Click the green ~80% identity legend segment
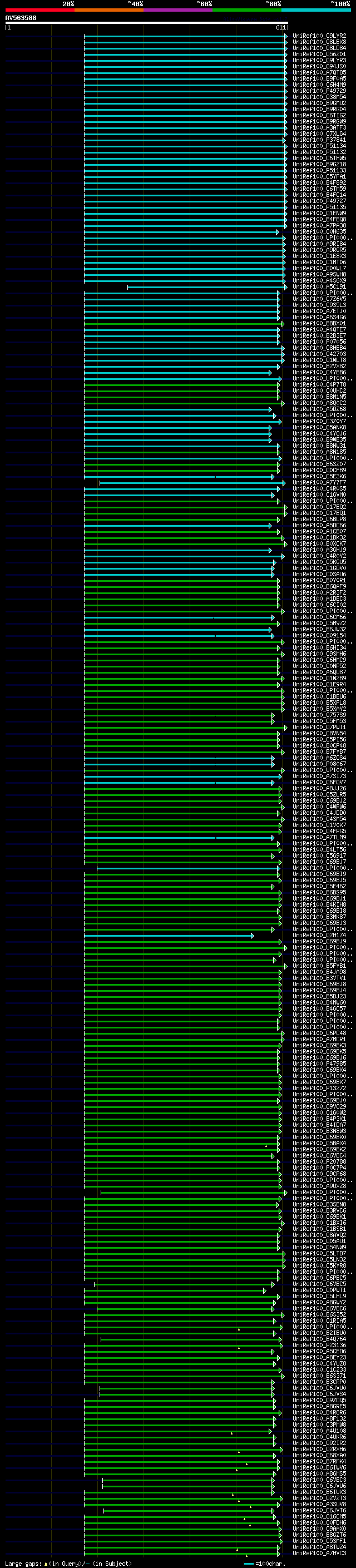356x1568 pixels. 247,10
